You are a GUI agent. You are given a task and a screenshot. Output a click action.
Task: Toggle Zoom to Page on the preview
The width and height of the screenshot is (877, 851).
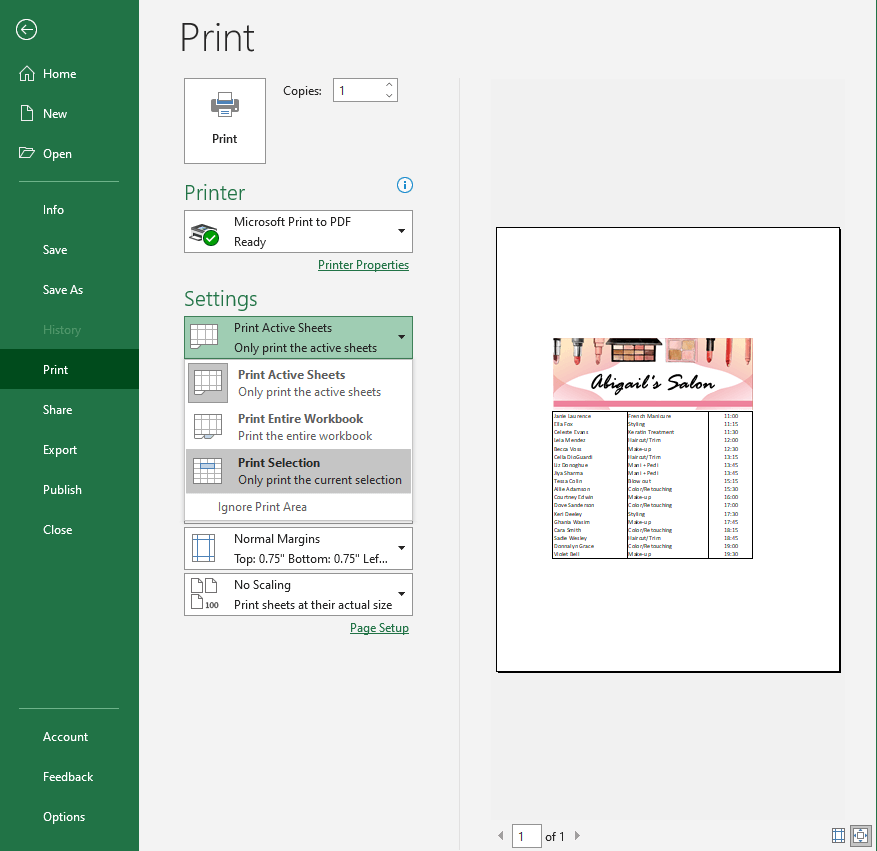tap(861, 835)
